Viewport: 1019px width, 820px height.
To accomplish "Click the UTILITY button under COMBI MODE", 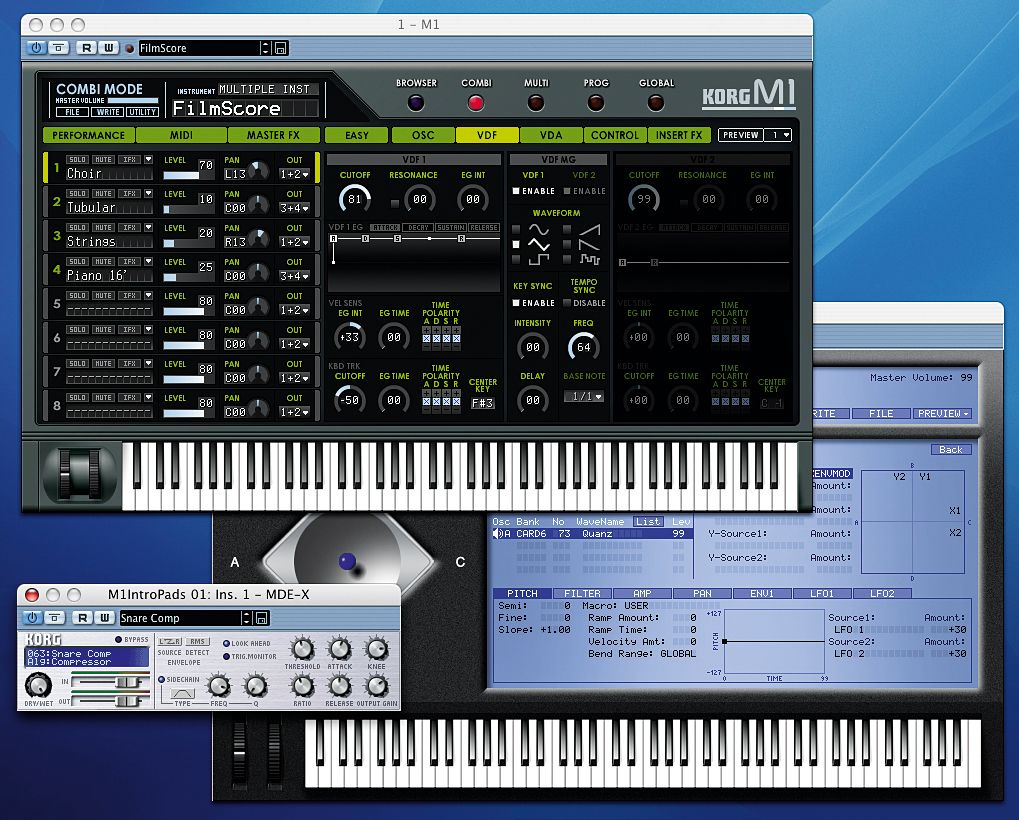I will (x=142, y=112).
